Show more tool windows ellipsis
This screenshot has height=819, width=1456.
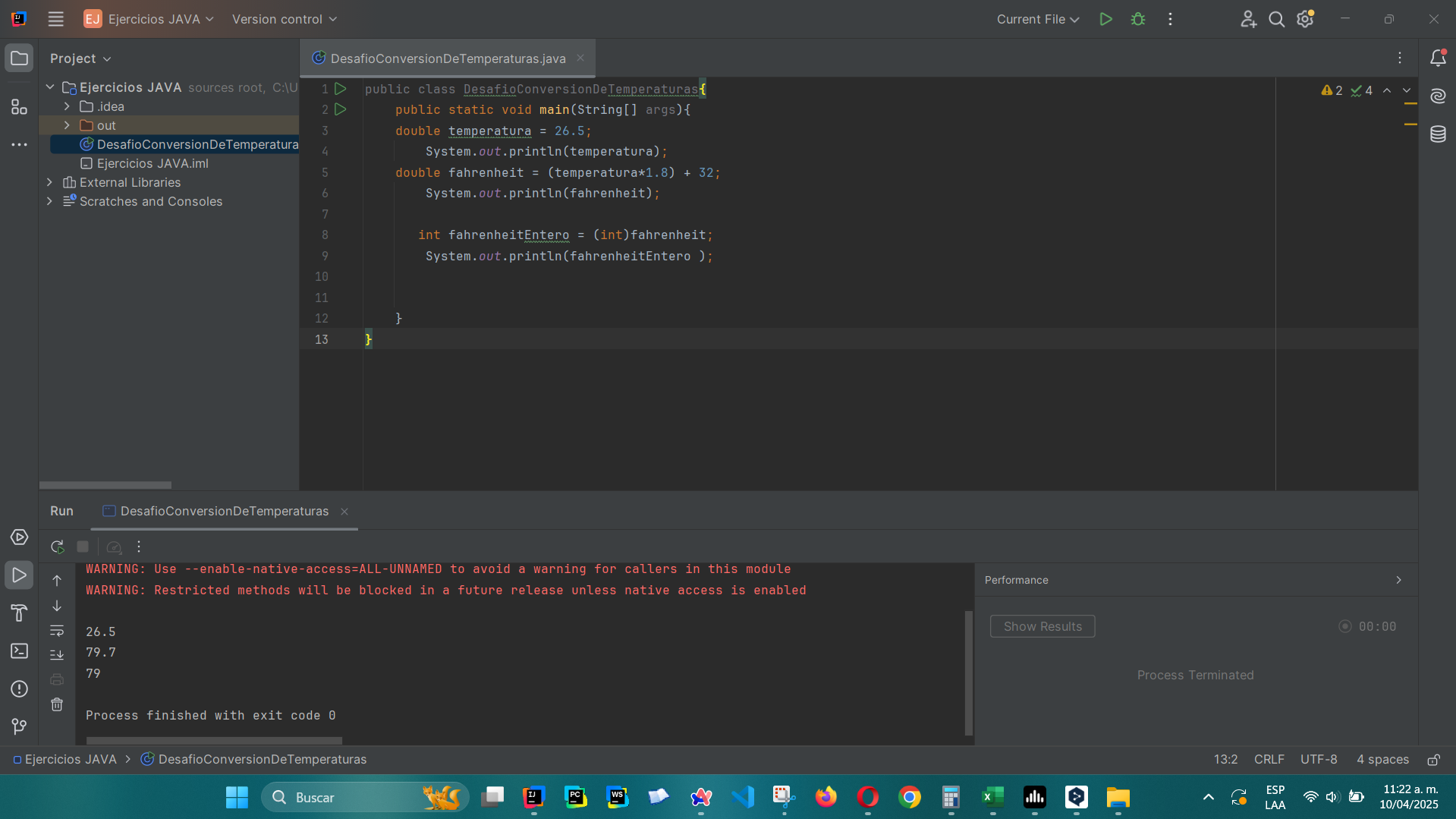(19, 144)
